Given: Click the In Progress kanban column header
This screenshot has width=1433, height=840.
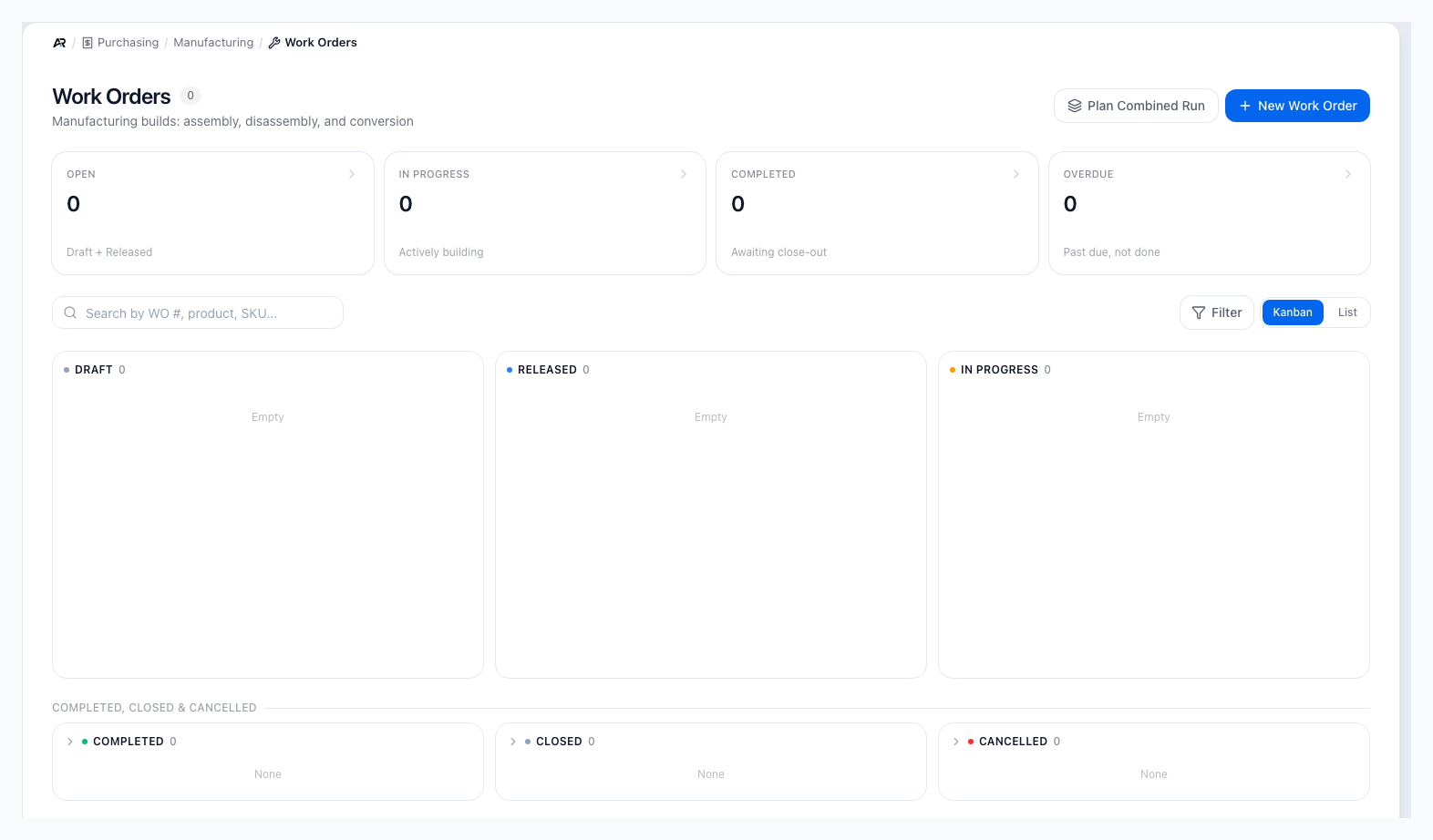Looking at the screenshot, I should [999, 370].
